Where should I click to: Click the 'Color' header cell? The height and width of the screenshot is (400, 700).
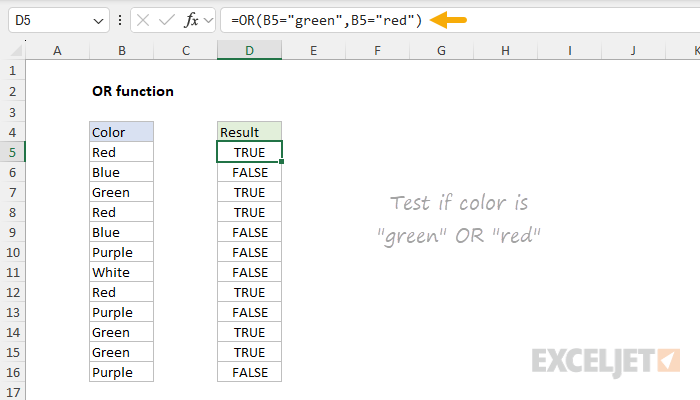click(121, 132)
